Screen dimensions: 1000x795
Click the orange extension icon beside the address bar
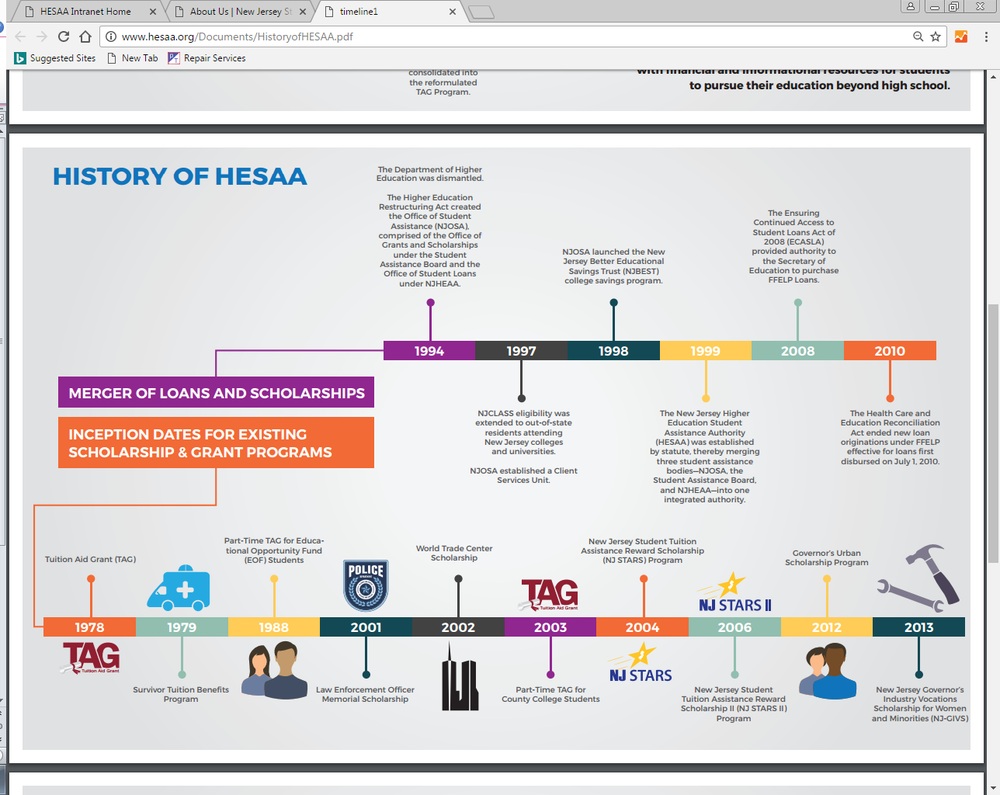pyautogui.click(x=961, y=36)
